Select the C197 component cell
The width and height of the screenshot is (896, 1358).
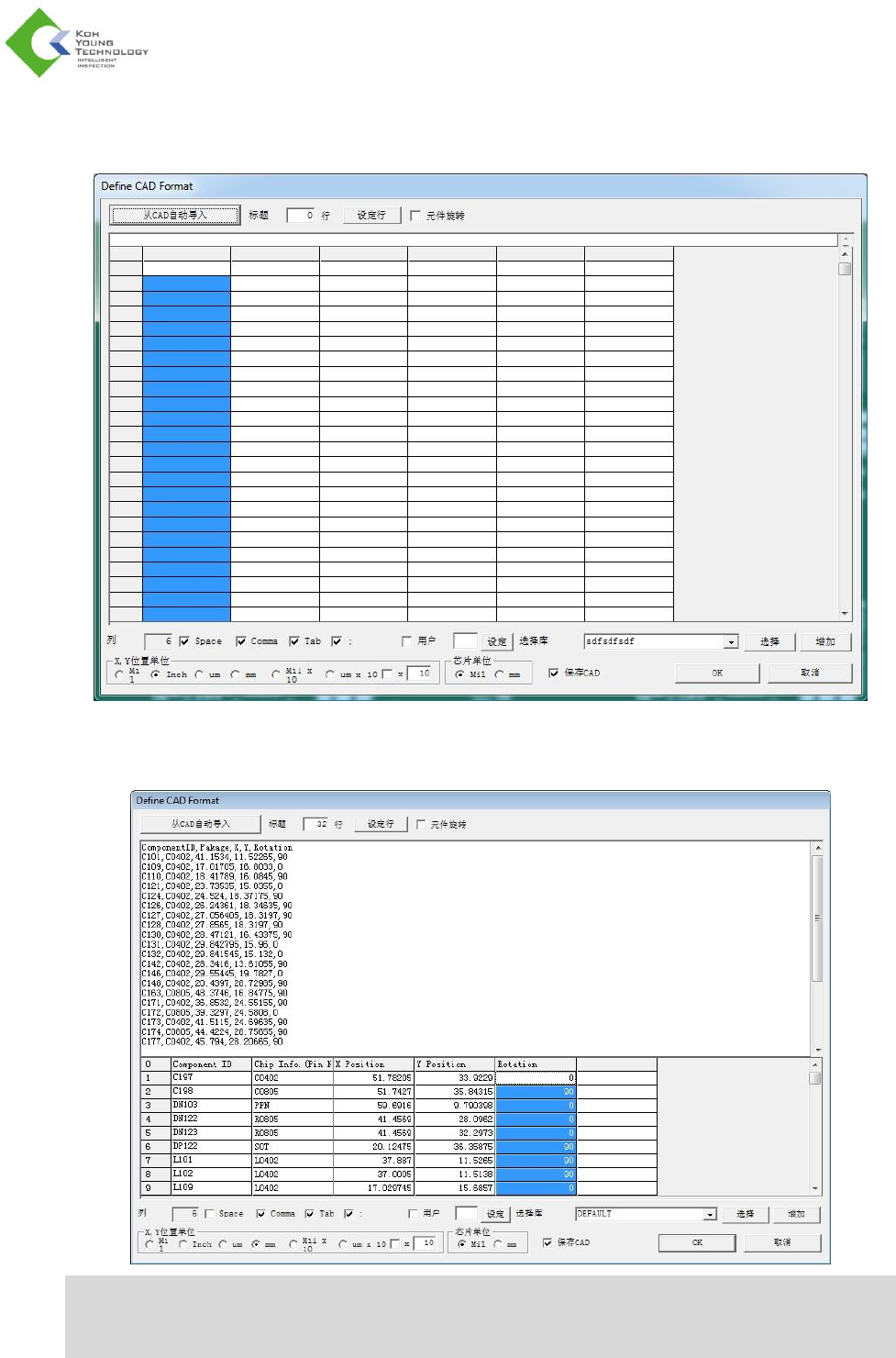211,1078
